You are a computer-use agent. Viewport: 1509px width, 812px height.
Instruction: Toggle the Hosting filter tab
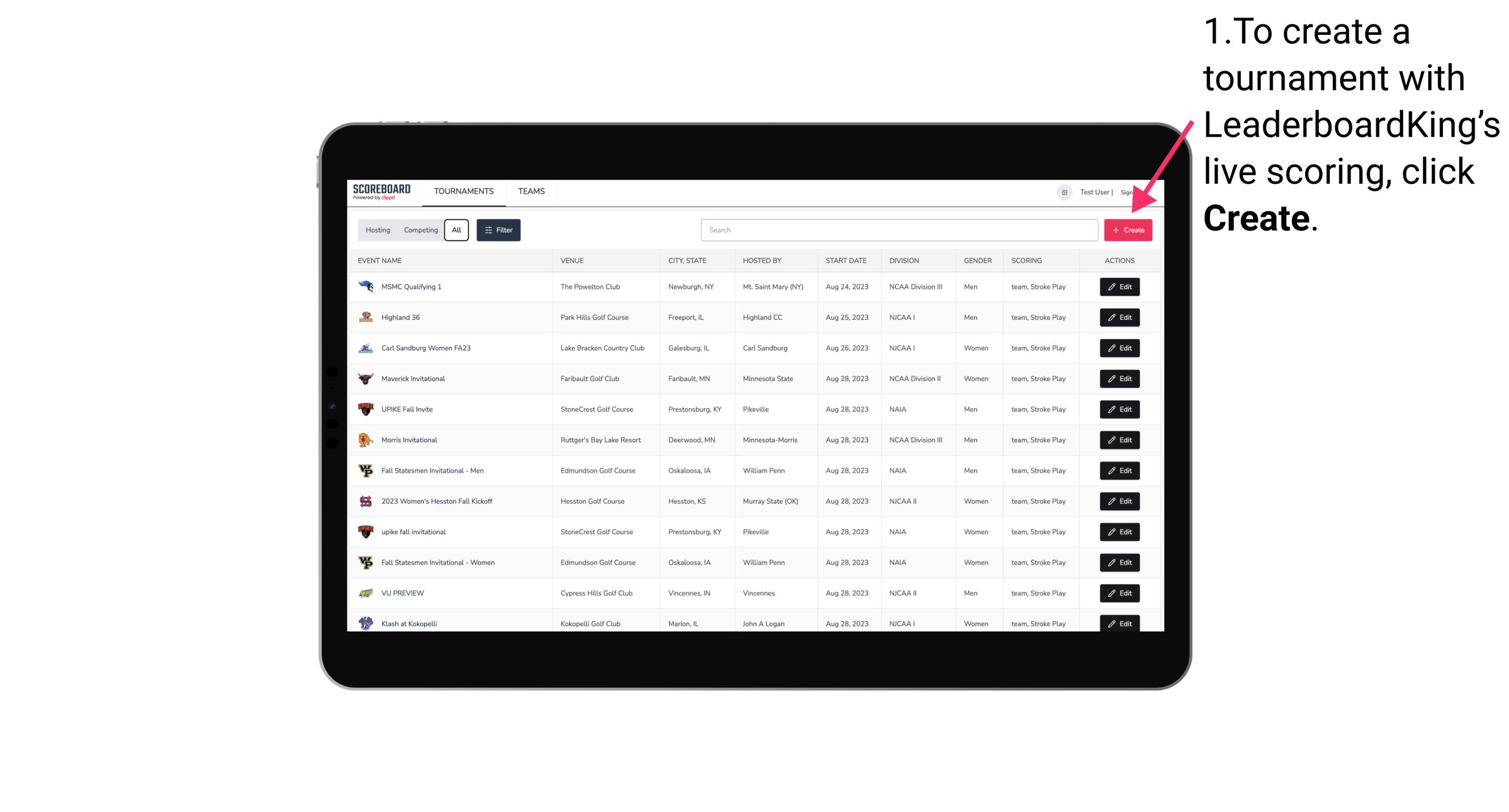(377, 230)
